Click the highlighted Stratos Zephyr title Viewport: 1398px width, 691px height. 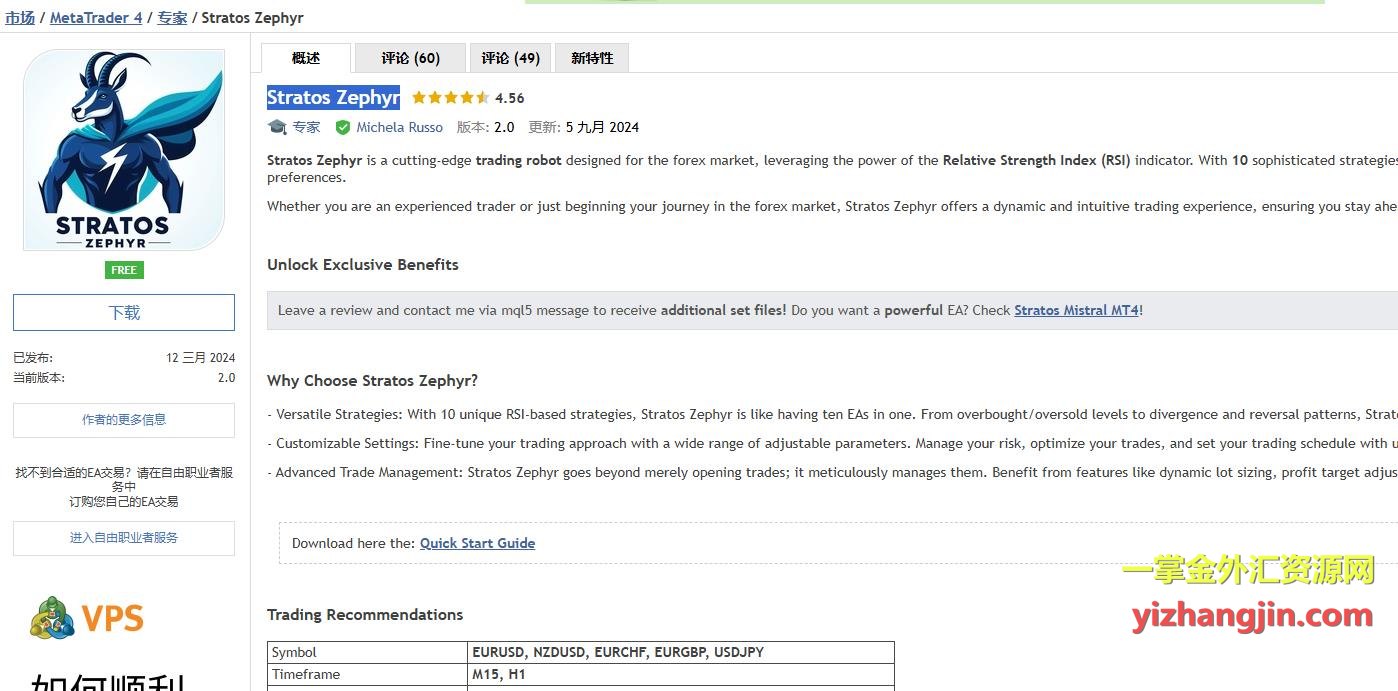click(x=333, y=97)
